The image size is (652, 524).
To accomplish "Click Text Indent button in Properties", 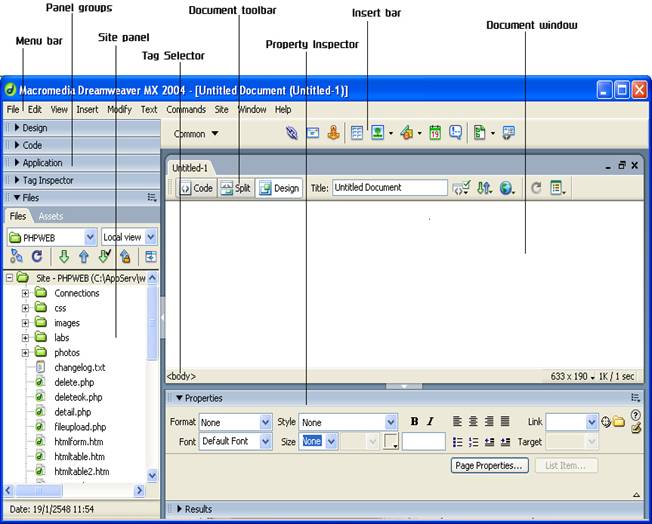I will 505,442.
